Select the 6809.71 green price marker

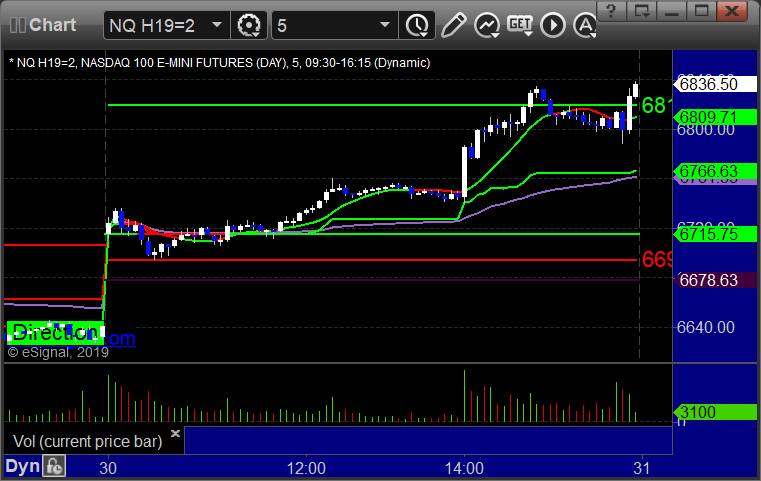715,117
